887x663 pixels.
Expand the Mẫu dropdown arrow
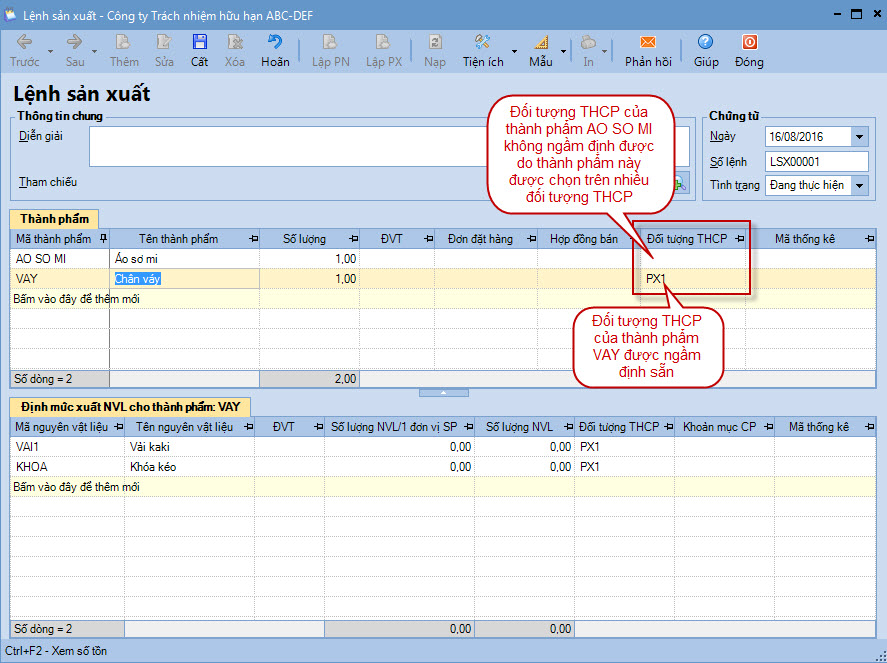(x=563, y=51)
